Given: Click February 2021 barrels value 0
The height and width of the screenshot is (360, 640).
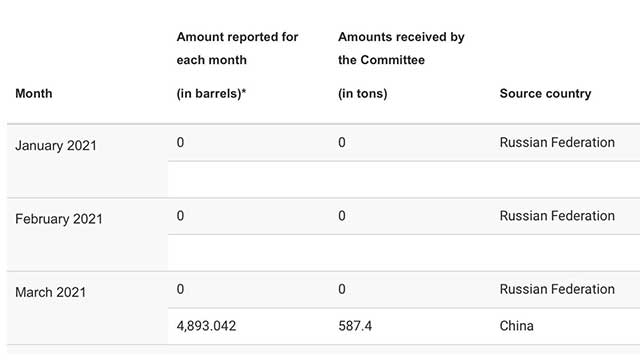Looking at the screenshot, I should tap(180, 216).
